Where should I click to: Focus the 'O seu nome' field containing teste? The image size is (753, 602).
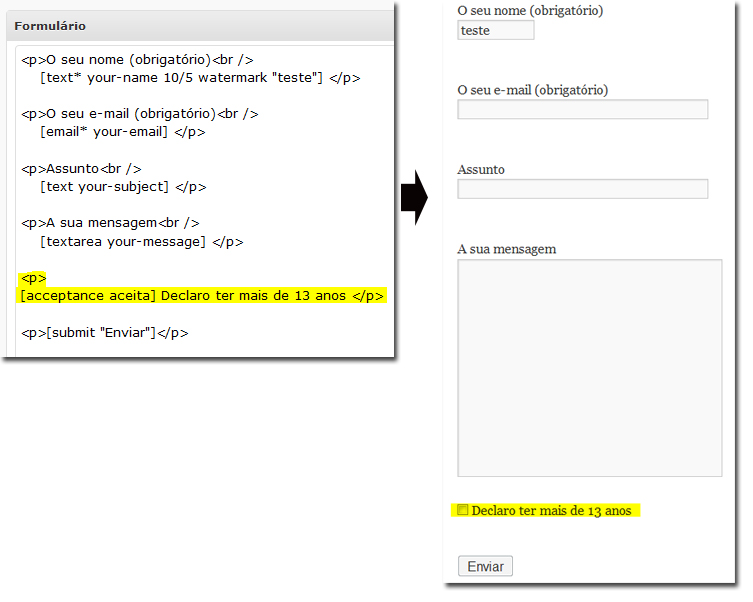[496, 30]
